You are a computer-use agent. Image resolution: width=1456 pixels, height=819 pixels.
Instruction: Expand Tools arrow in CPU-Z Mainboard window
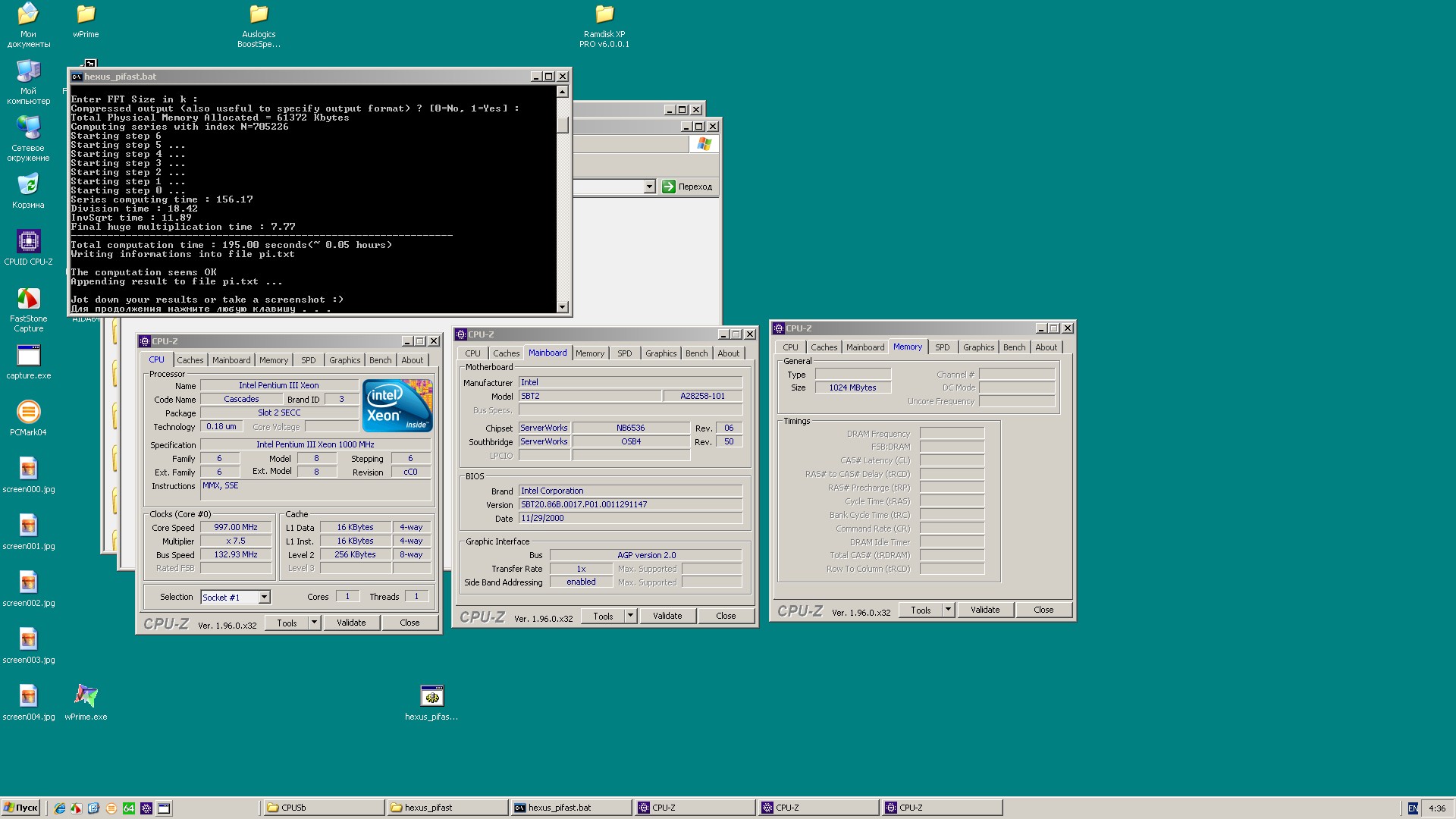click(x=630, y=616)
